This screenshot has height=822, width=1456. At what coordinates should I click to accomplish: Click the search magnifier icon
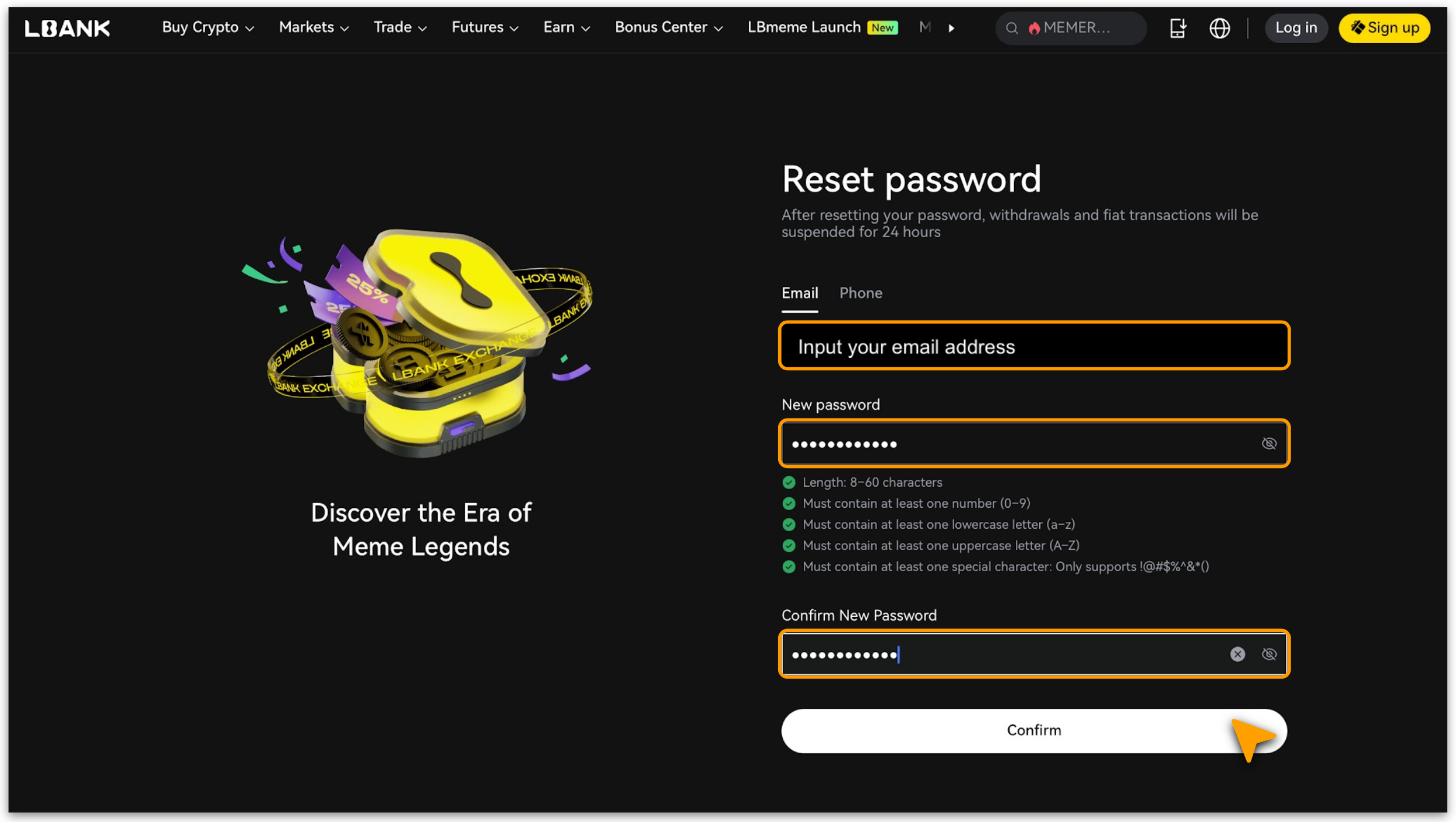point(1012,28)
